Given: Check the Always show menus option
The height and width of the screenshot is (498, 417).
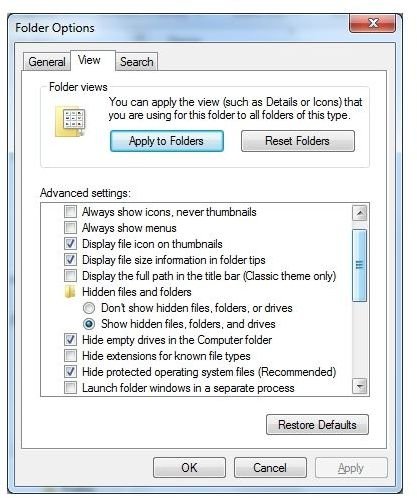Looking at the screenshot, I should tap(70, 228).
